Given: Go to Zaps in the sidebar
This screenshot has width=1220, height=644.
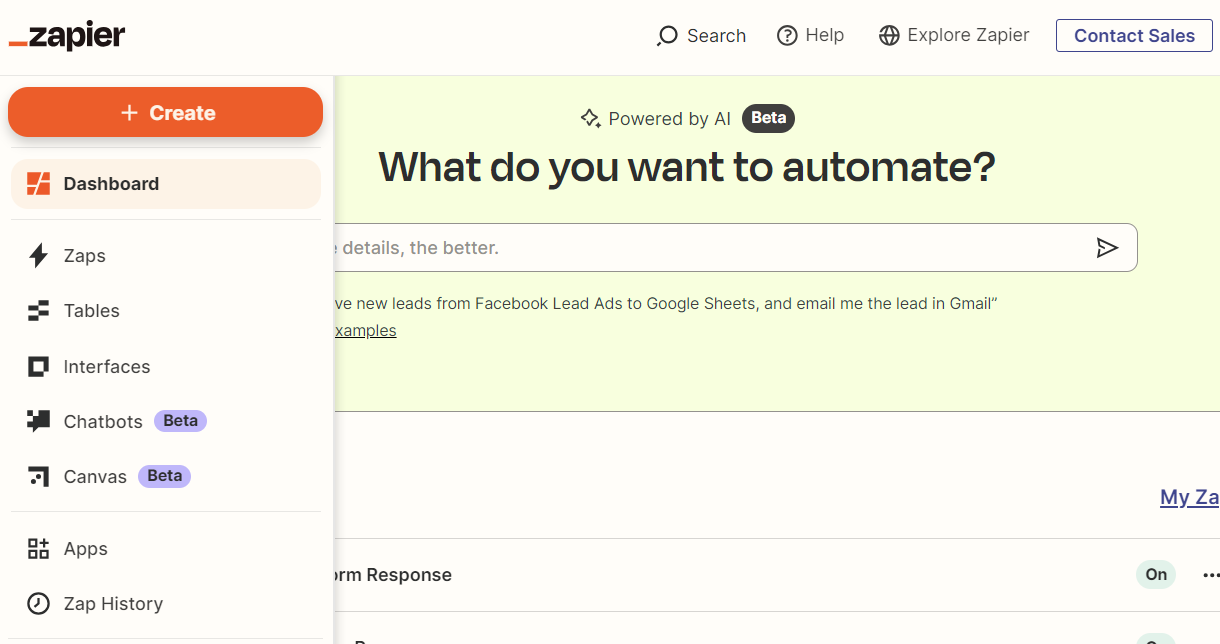Looking at the screenshot, I should click(x=166, y=256).
